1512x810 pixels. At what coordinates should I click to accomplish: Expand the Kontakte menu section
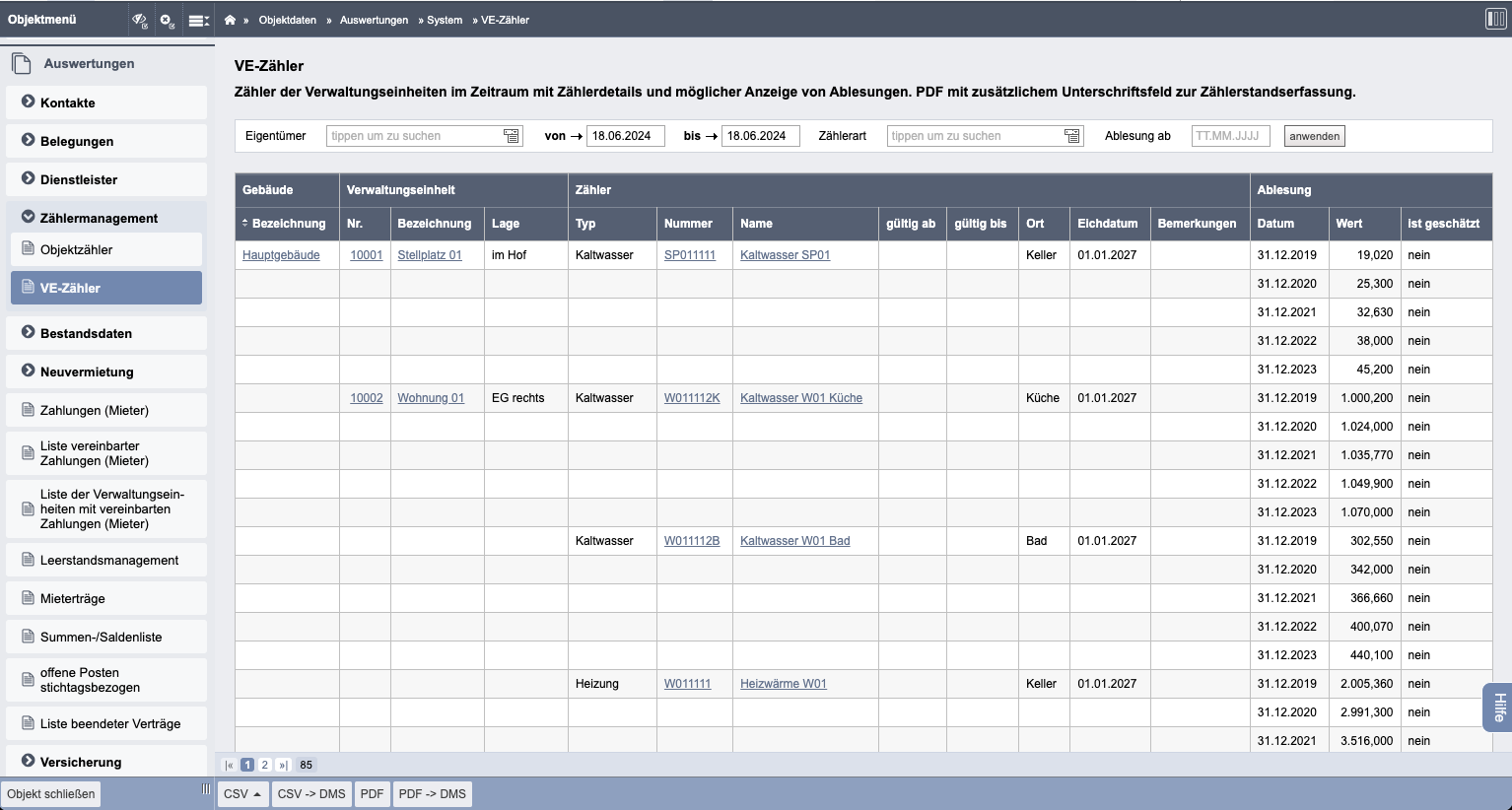click(x=68, y=102)
